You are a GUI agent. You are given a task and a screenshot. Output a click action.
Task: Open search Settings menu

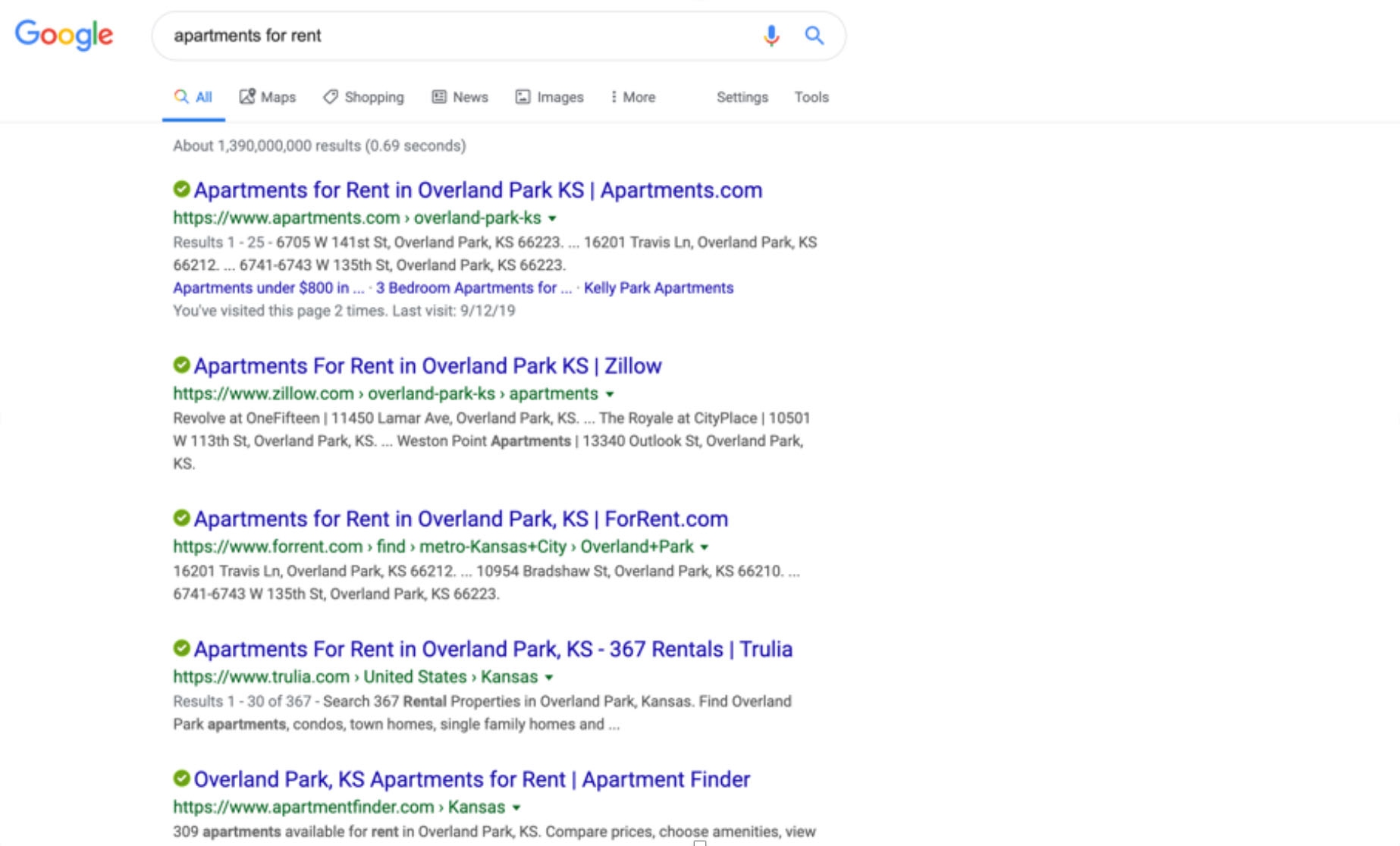pyautogui.click(x=742, y=97)
